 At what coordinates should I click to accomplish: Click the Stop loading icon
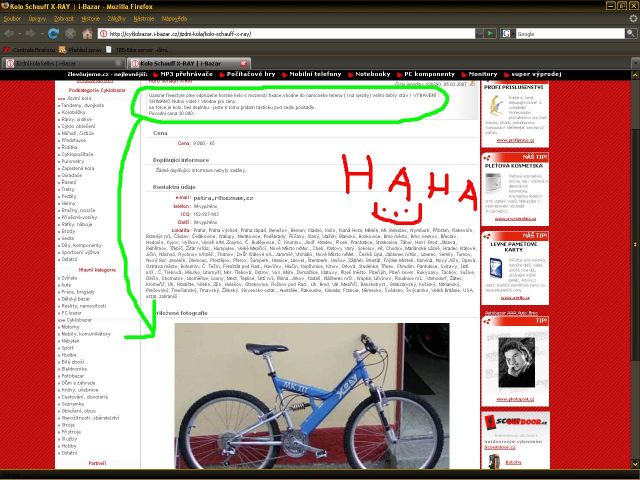69,33
